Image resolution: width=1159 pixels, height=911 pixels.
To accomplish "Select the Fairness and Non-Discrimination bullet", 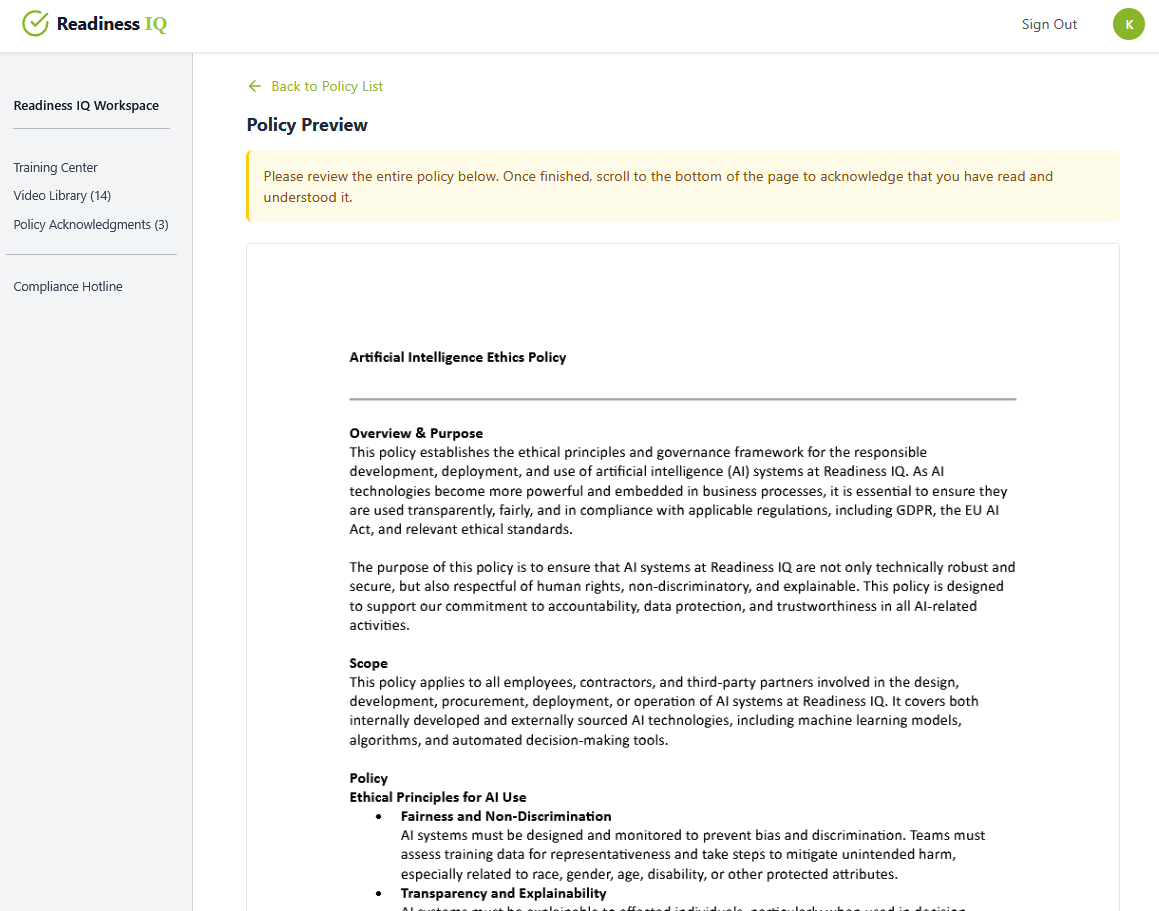I will click(506, 816).
